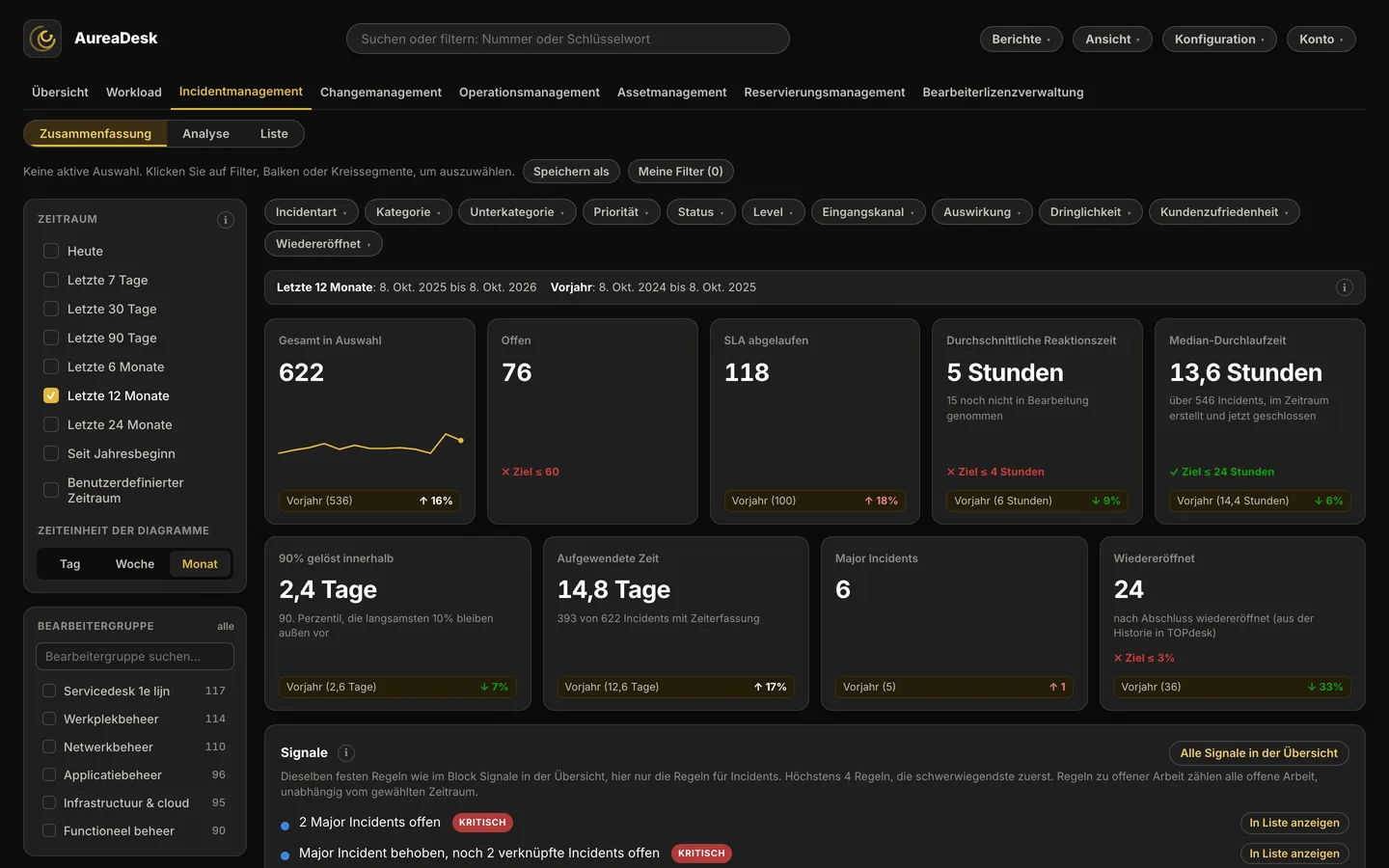Screen dimensions: 1389x868
Task: Click the SLA abgelaufen value 118
Action: pyautogui.click(x=747, y=372)
